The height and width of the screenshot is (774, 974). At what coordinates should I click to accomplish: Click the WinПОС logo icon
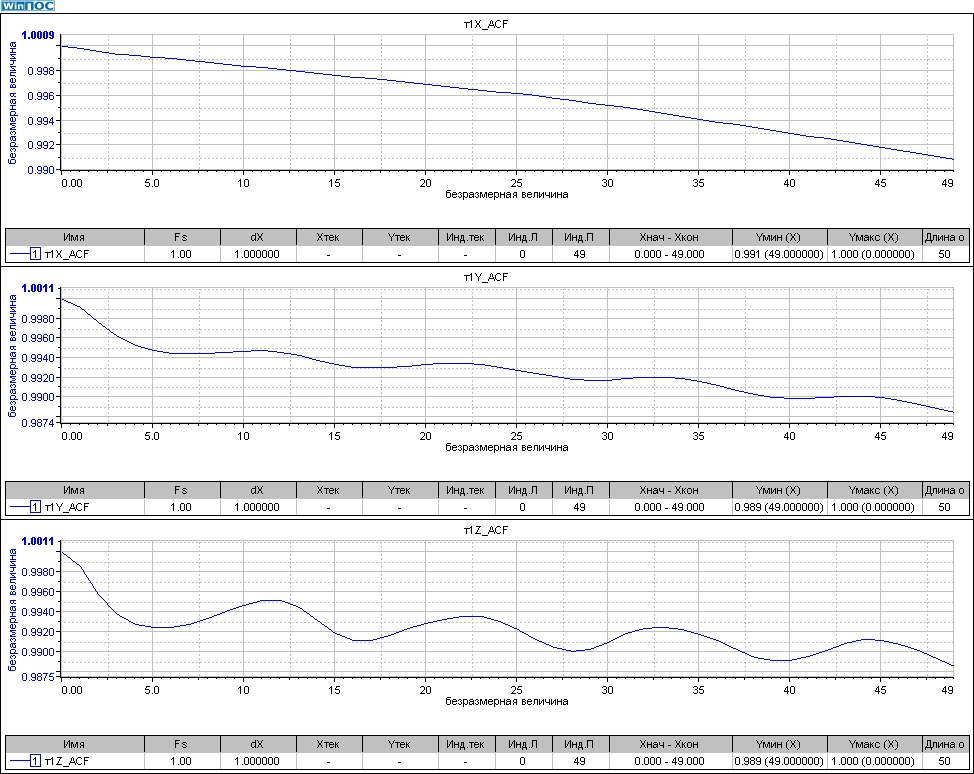tap(28, 6)
